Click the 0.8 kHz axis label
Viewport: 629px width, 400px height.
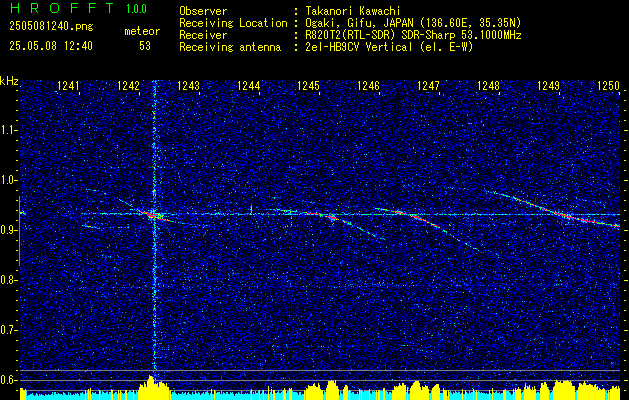(x=9, y=280)
